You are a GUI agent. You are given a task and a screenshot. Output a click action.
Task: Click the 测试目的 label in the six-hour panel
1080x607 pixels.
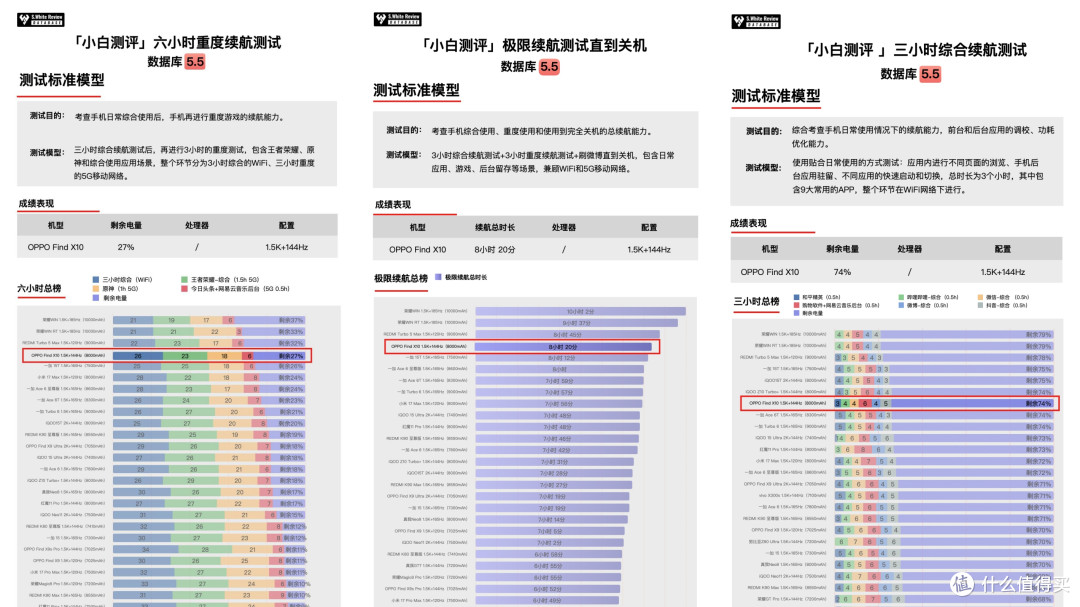click(47, 116)
